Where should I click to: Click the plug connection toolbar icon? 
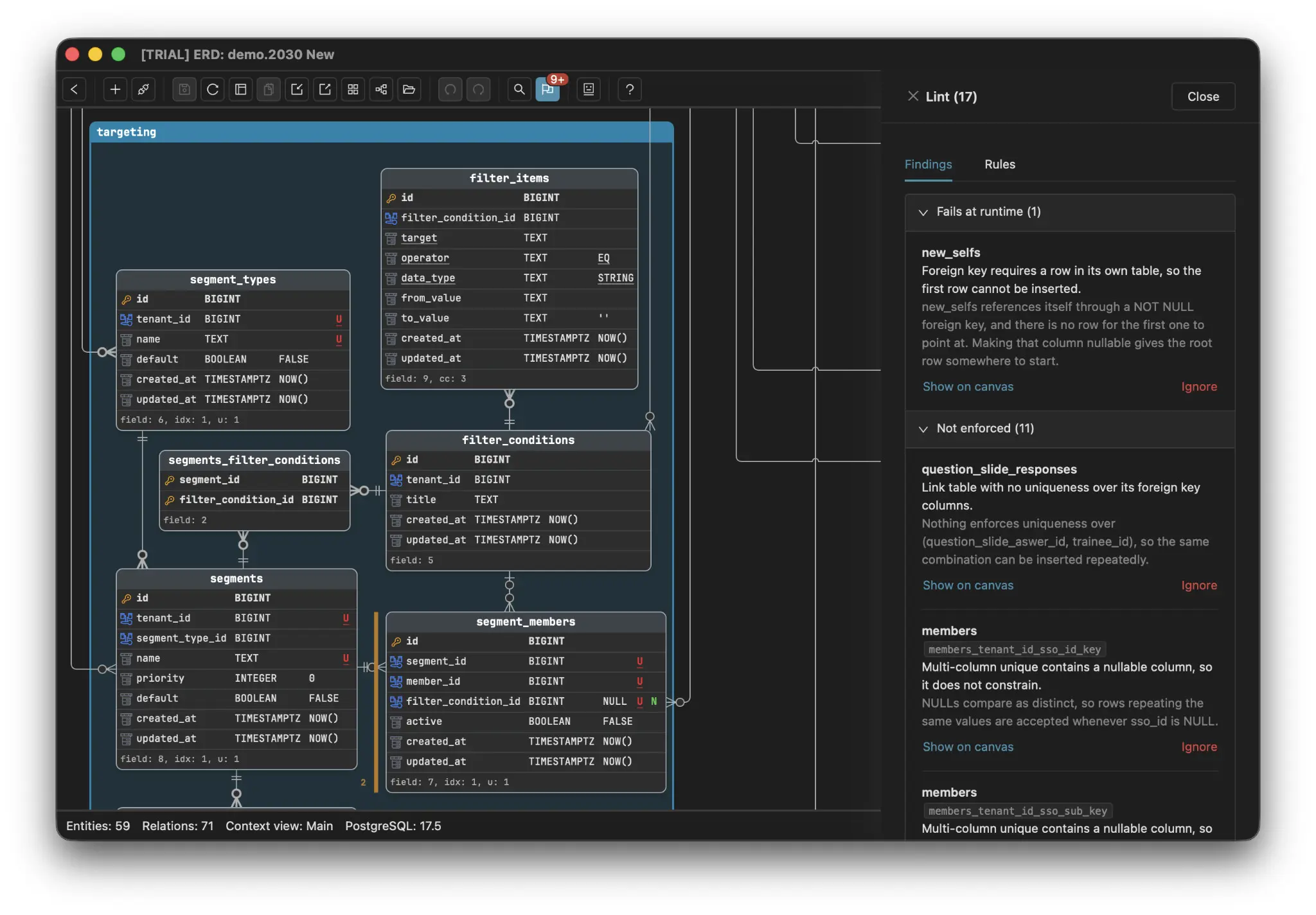pyautogui.click(x=143, y=89)
